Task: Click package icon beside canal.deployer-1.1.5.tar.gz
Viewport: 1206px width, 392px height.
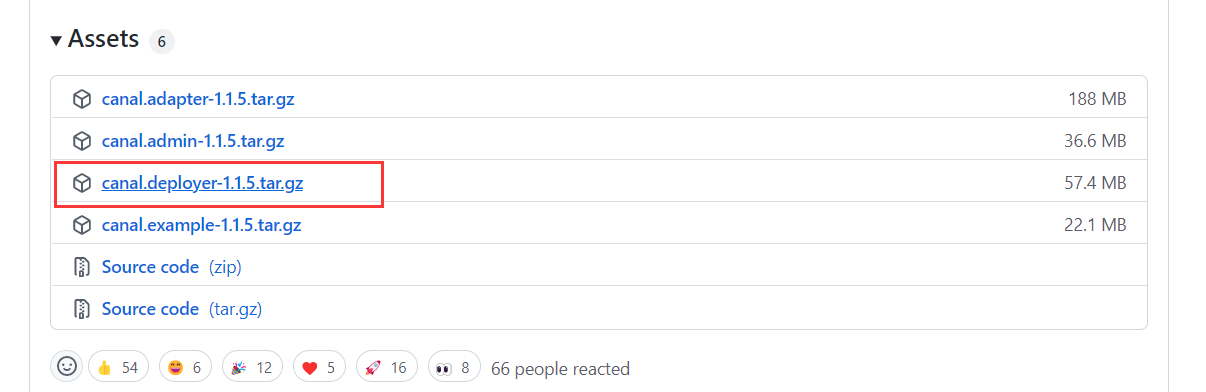Action: pyautogui.click(x=82, y=183)
